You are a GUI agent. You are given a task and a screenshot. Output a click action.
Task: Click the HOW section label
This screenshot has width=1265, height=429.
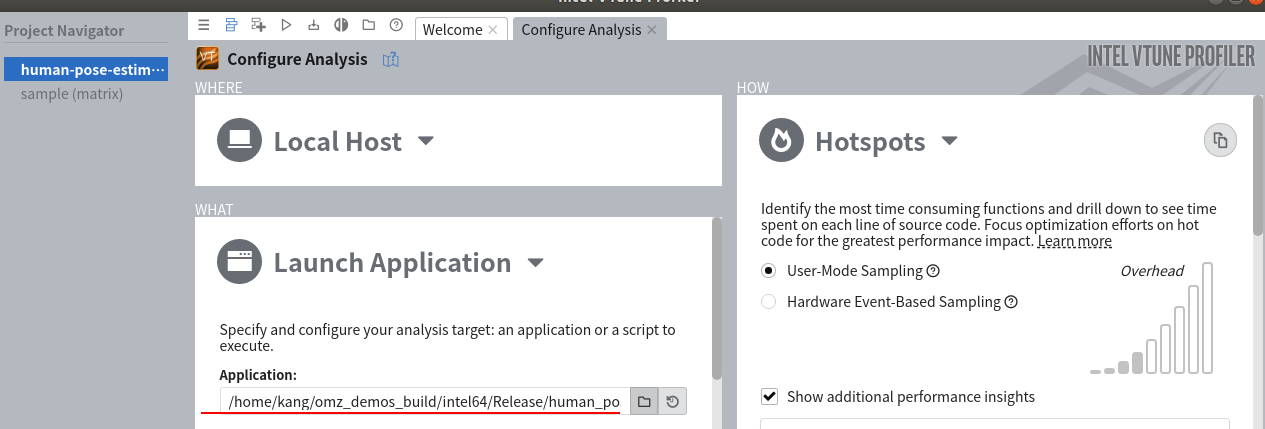(x=752, y=88)
